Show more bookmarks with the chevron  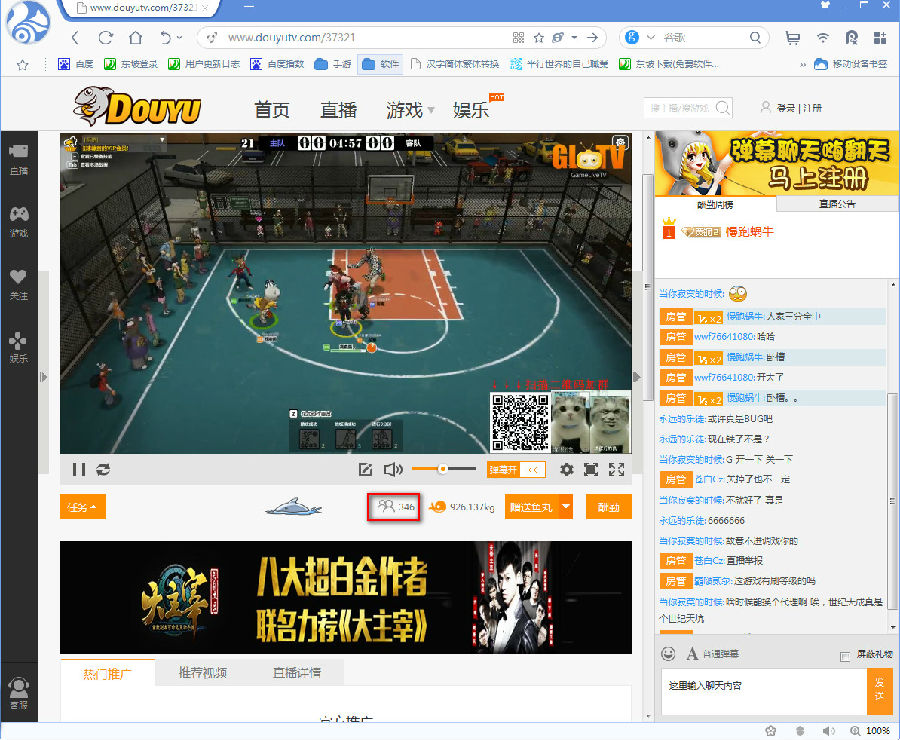pyautogui.click(x=802, y=64)
